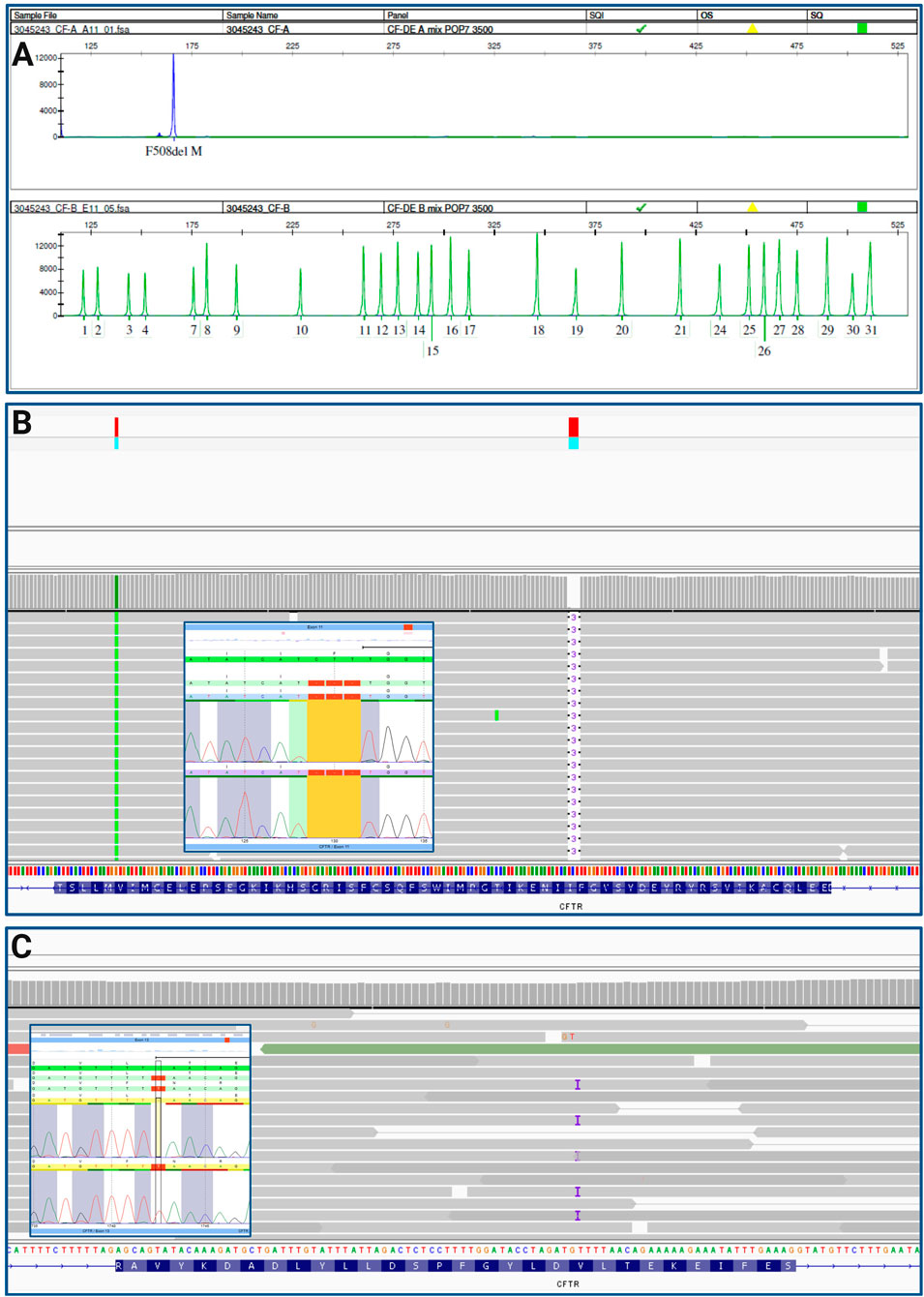The width and height of the screenshot is (924, 1297).
Task: Click the F508del M peak label
Action: pyautogui.click(x=173, y=152)
